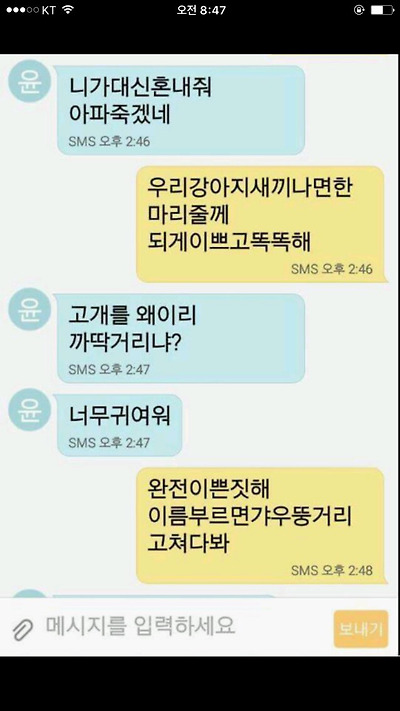Tap the rotation lock status icon
400x711 pixels.
[359, 10]
